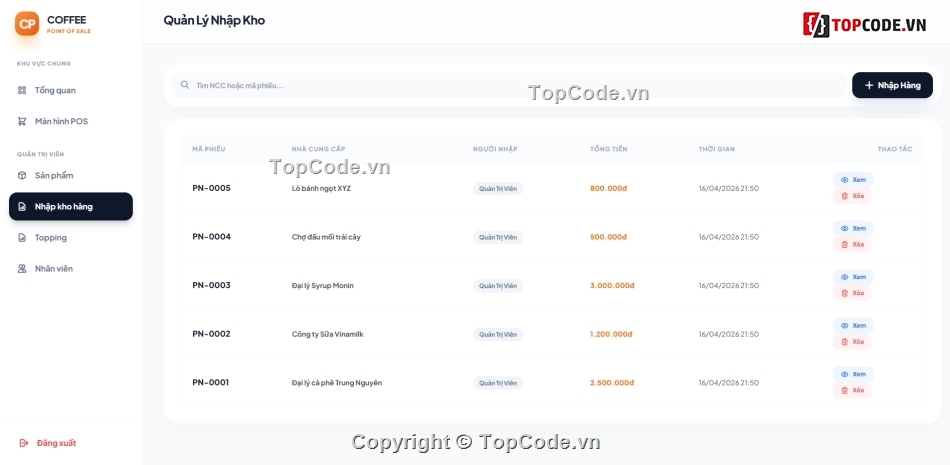Click Quản Trị Viên badge in PN-0001 row

[498, 383]
